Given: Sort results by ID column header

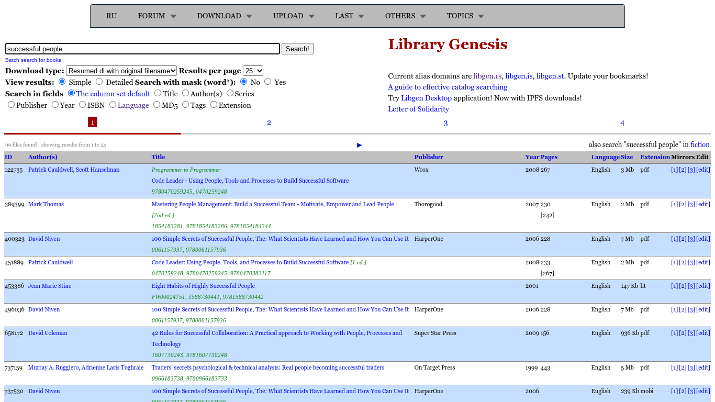Looking at the screenshot, I should (9, 157).
